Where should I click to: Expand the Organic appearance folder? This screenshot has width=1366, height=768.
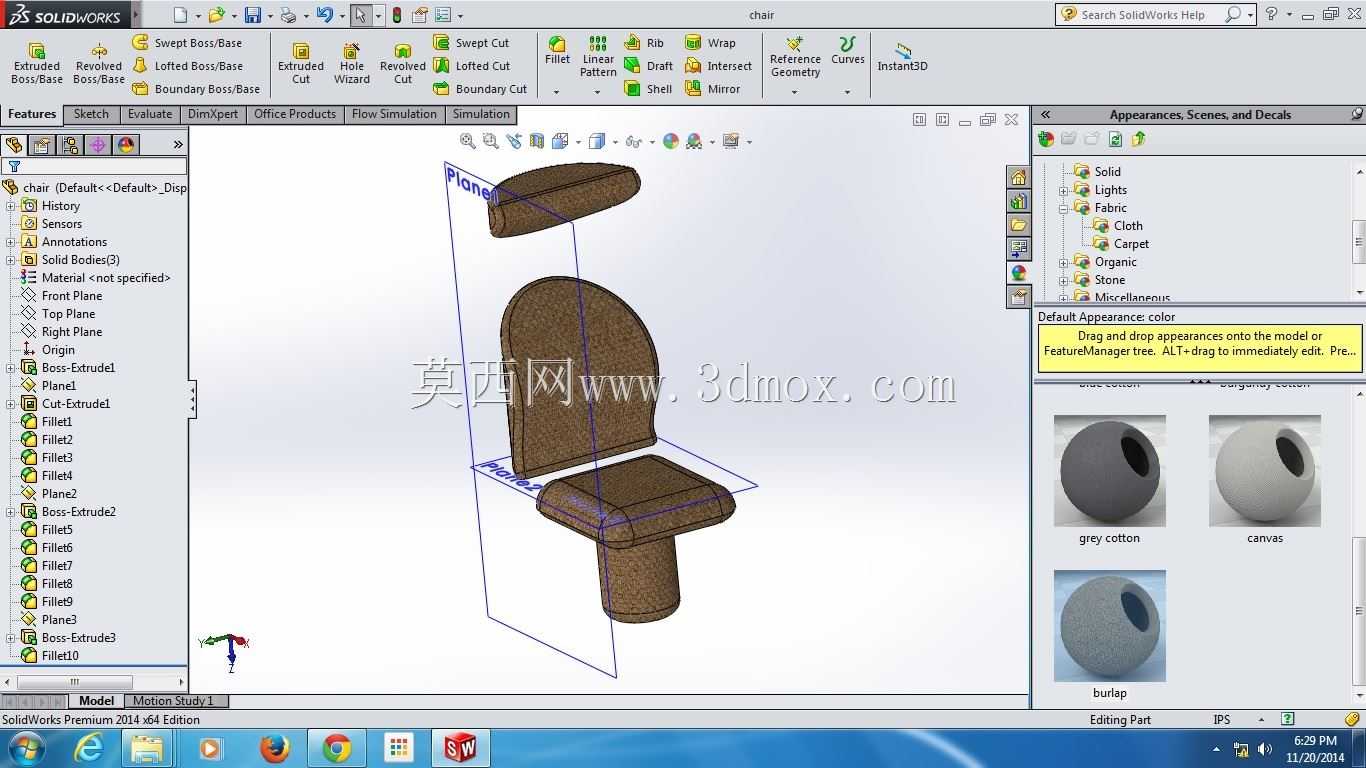pos(1064,262)
